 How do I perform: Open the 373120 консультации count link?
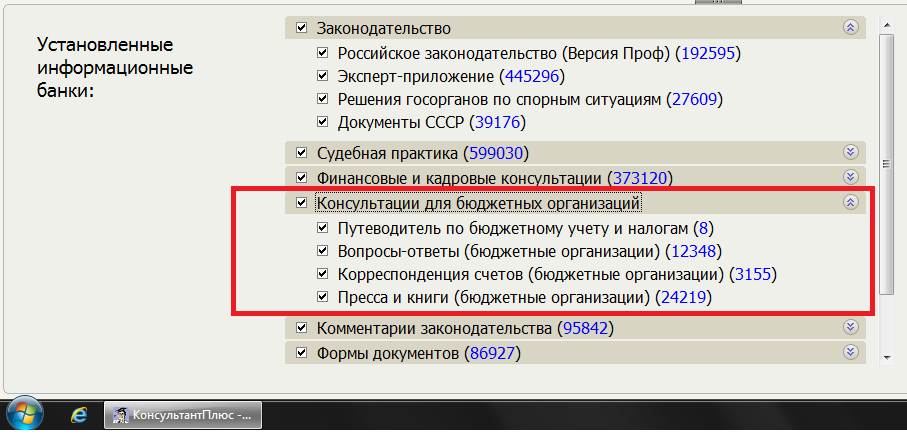[640, 178]
